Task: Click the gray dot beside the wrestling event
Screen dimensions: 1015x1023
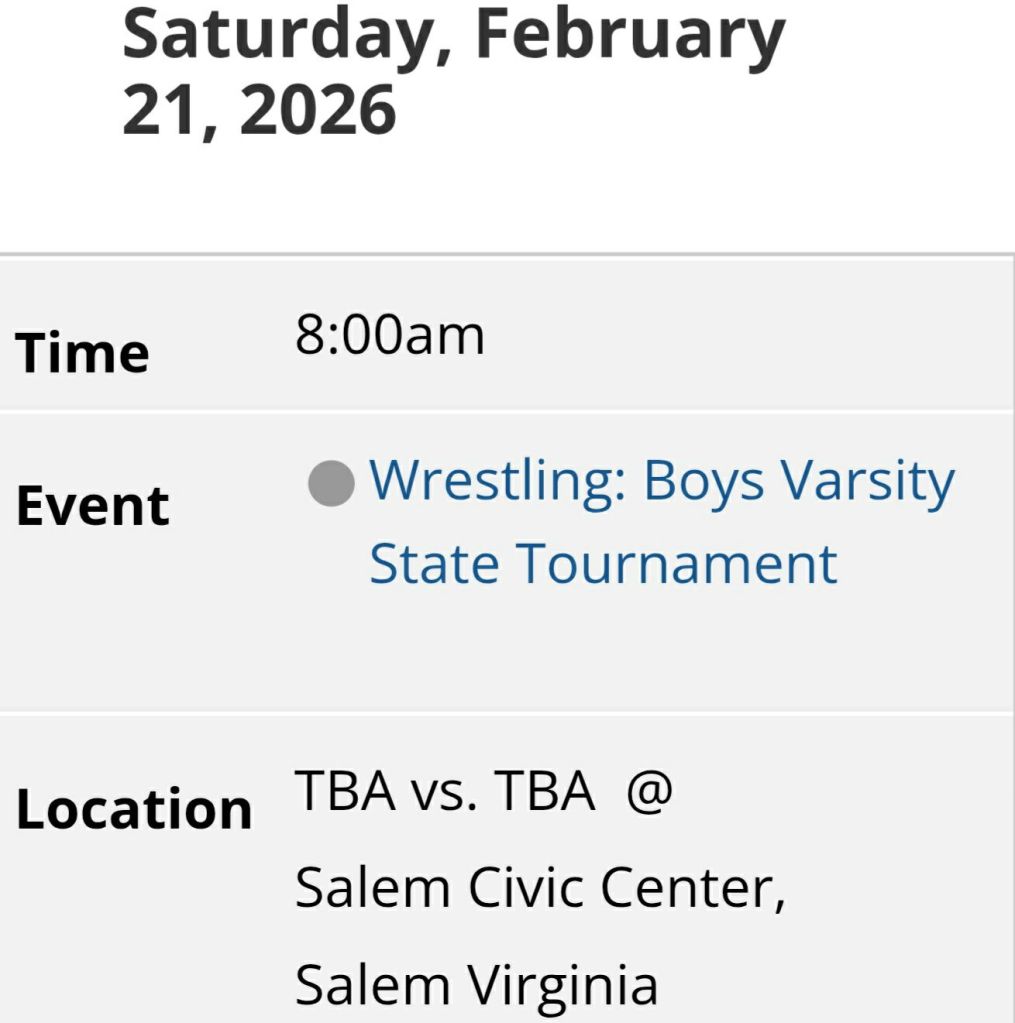Action: 331,484
